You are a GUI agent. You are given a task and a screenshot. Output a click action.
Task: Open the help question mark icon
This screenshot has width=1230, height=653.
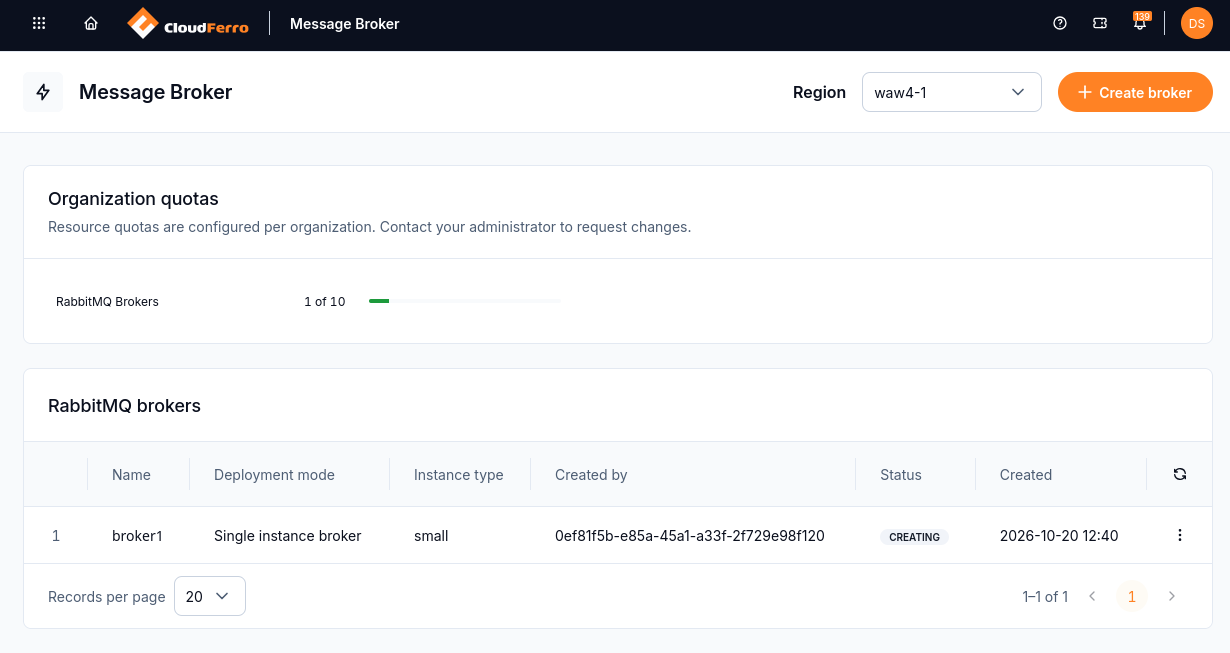pos(1060,24)
